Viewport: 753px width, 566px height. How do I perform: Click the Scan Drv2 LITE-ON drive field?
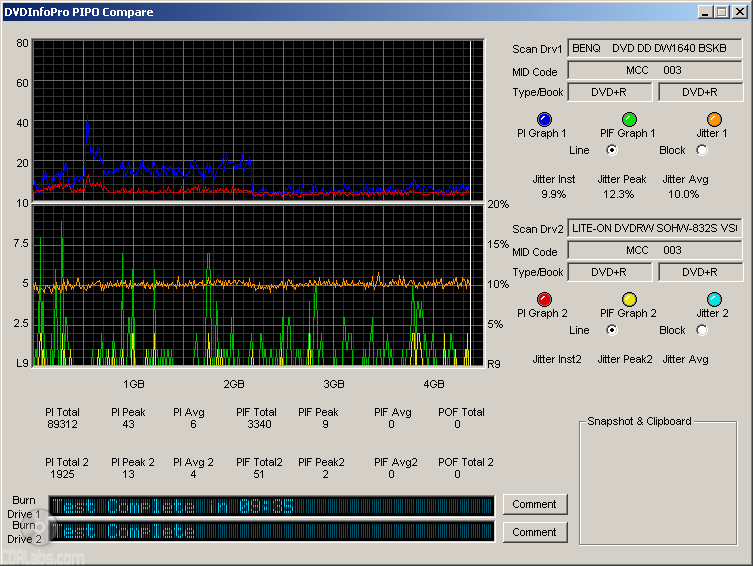(655, 228)
